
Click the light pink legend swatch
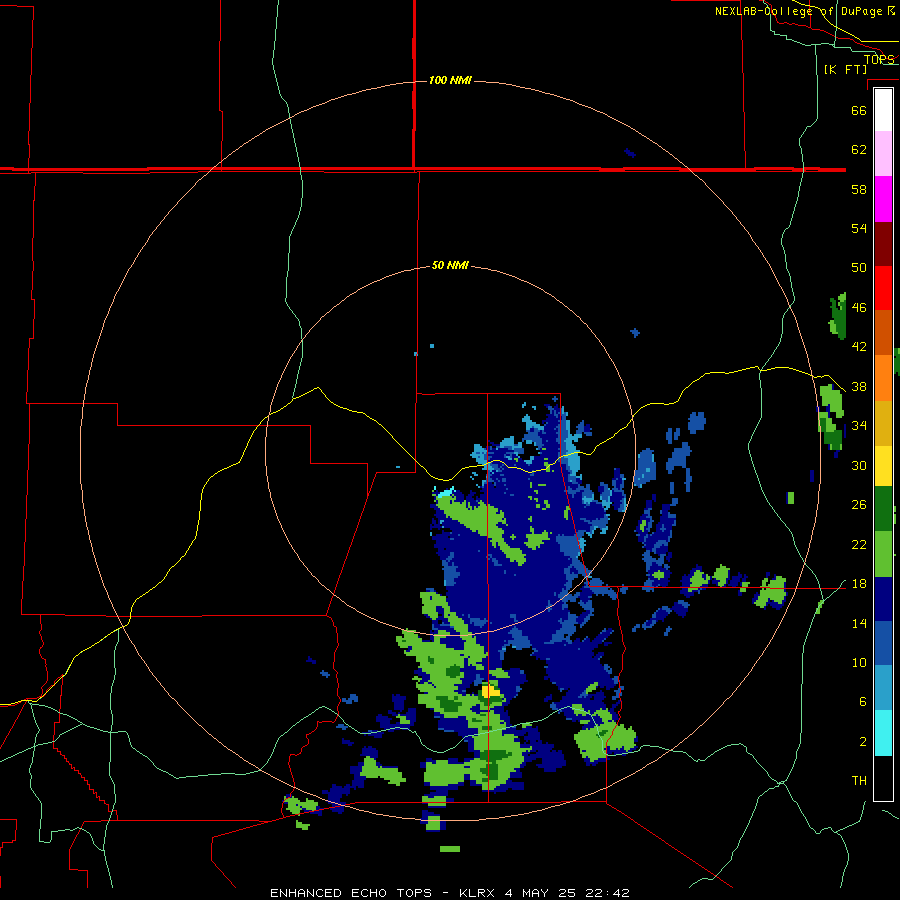[883, 153]
